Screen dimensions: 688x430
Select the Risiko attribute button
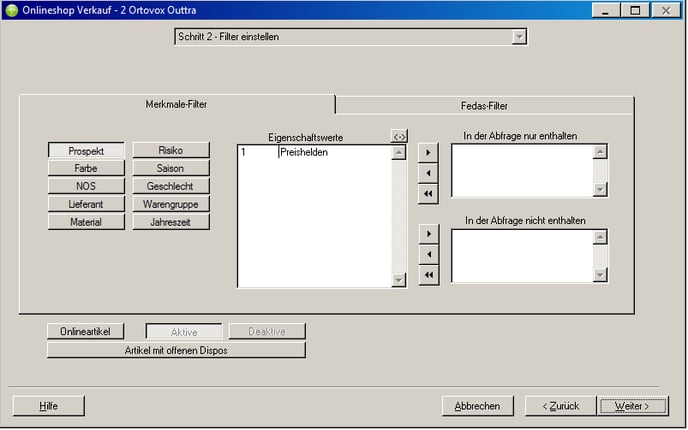pos(171,150)
